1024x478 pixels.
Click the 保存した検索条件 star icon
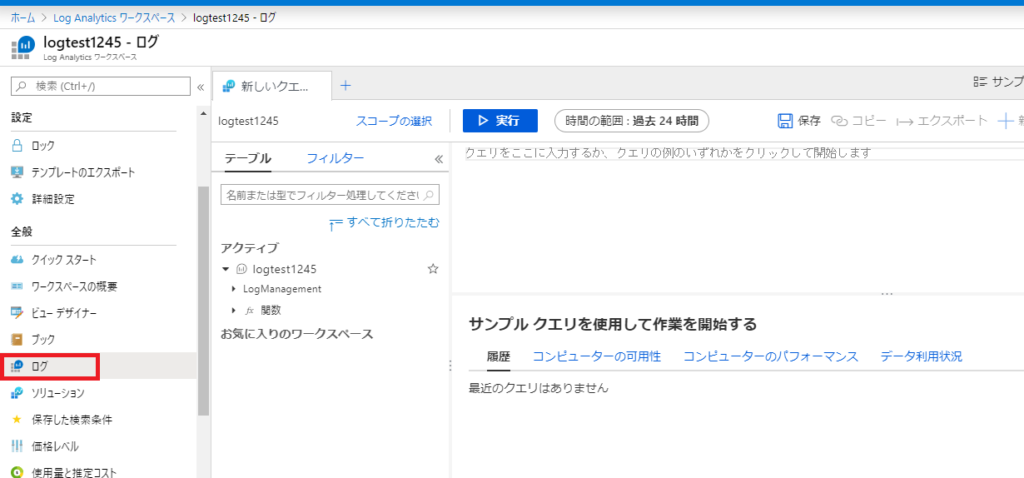[18, 419]
